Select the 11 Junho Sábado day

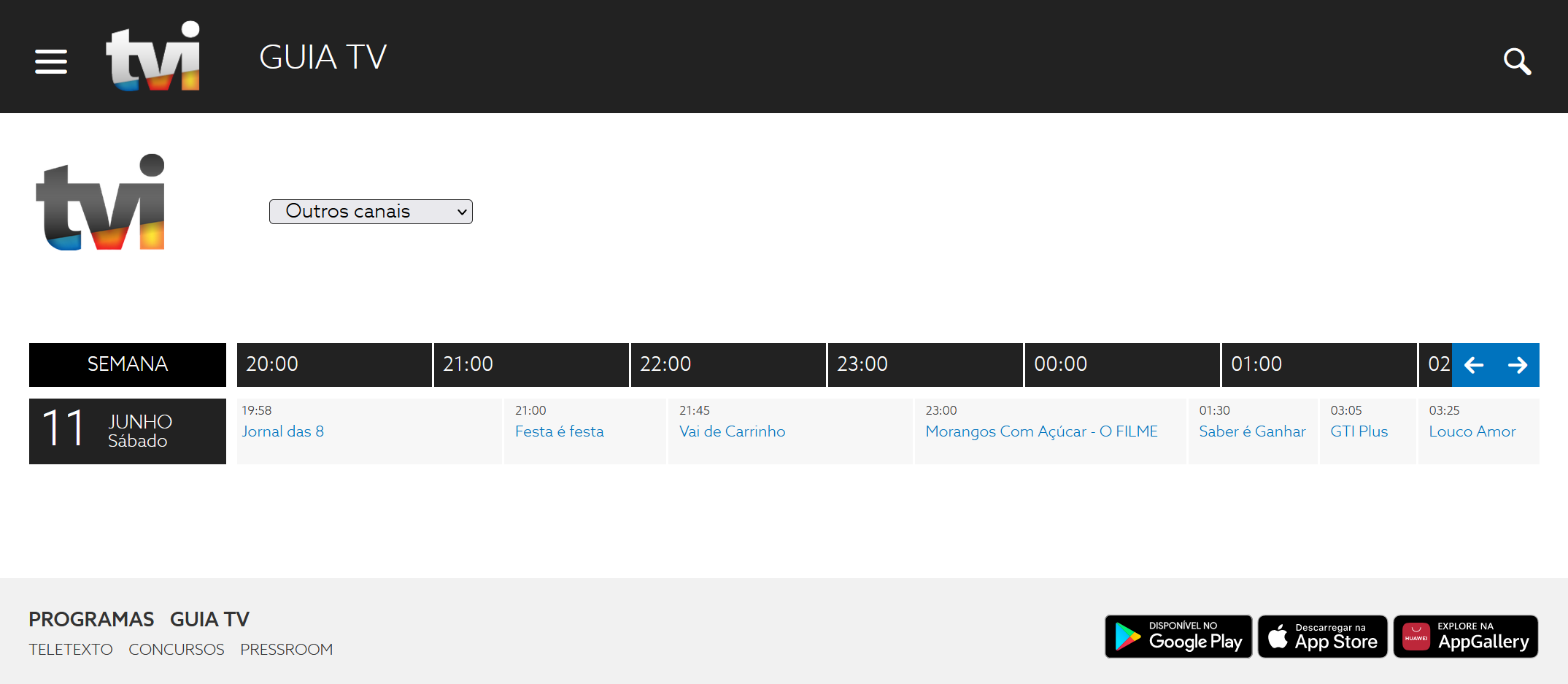click(x=128, y=431)
